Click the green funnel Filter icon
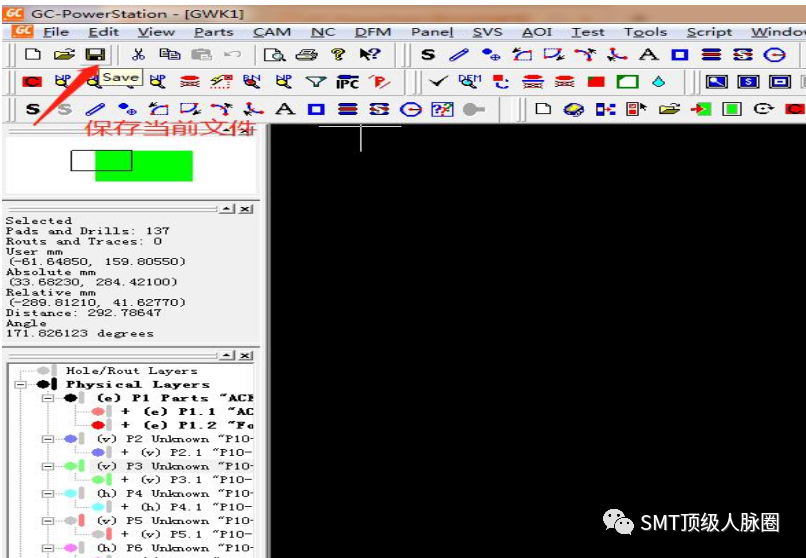The height and width of the screenshot is (558, 806). (x=316, y=82)
